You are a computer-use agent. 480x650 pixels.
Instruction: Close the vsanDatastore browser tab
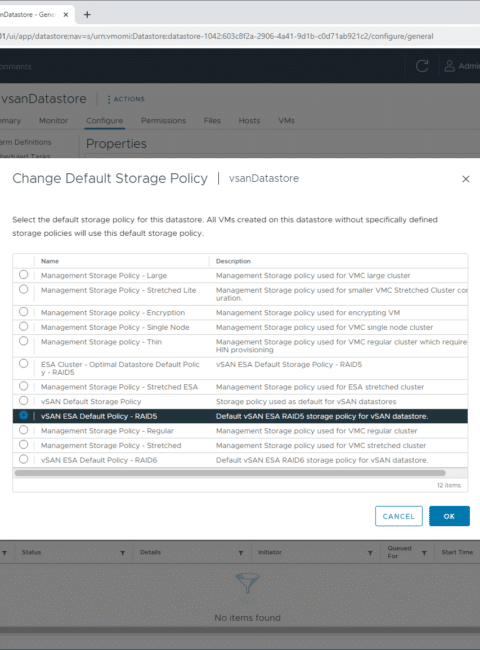click(x=65, y=15)
